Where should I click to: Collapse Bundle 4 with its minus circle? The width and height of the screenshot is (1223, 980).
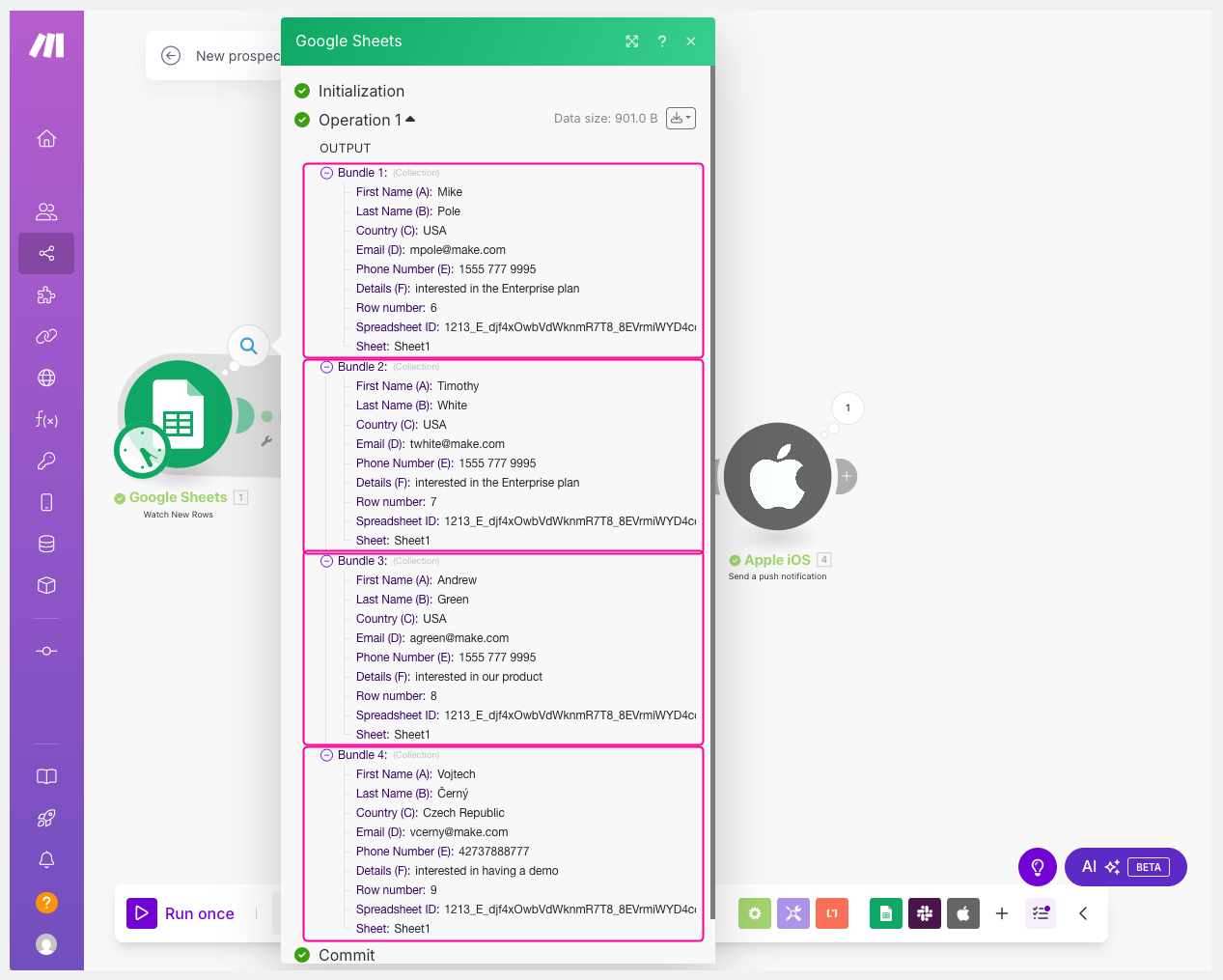click(326, 755)
